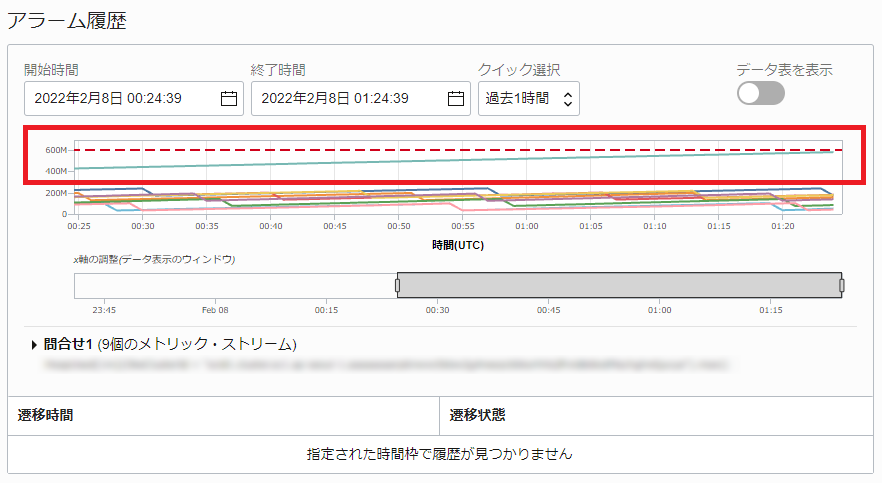The width and height of the screenshot is (882, 483).
Task: Toggle the データ表を表示 switch
Action: (760, 93)
